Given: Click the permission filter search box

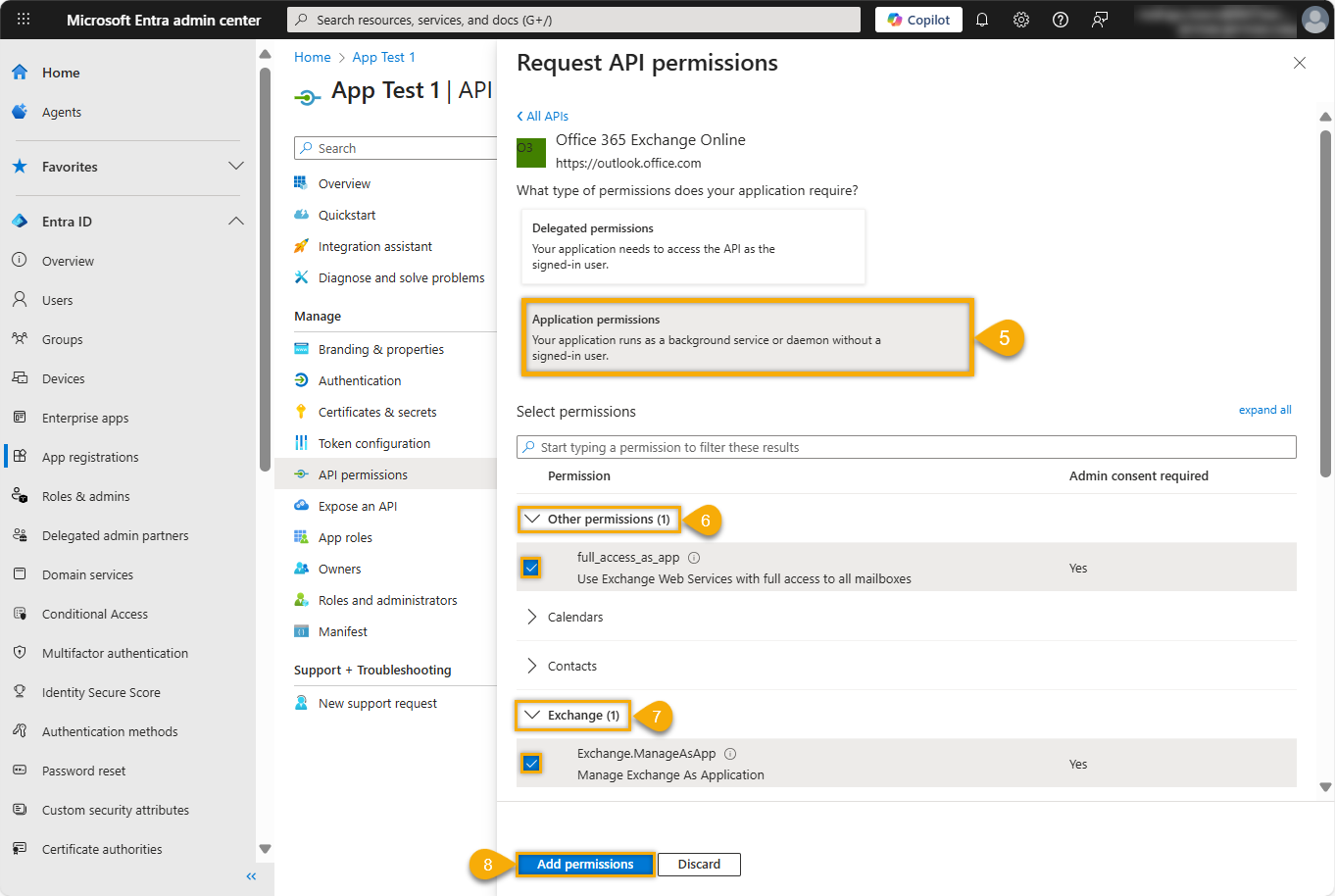Looking at the screenshot, I should pyautogui.click(x=904, y=446).
